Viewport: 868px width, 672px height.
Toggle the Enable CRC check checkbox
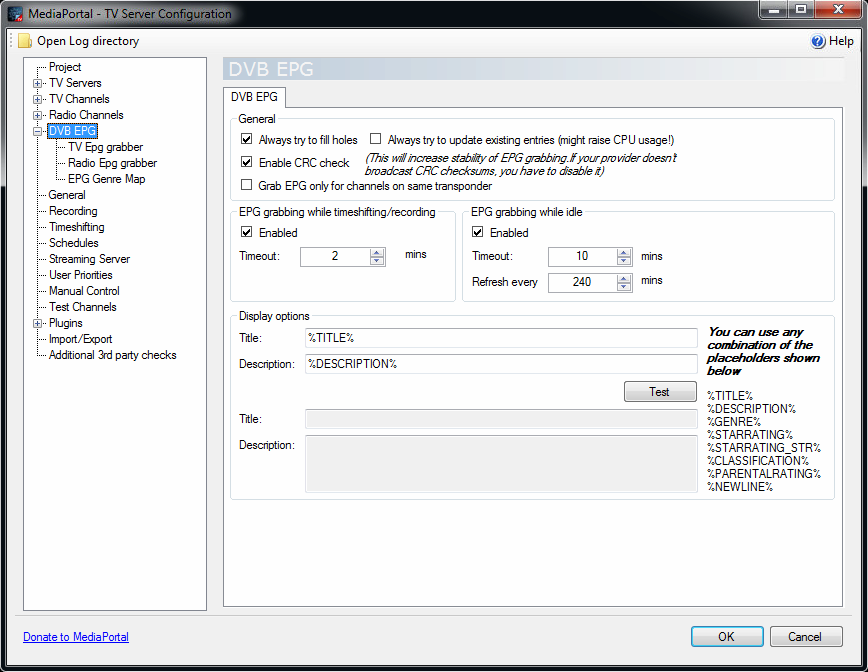[x=246, y=162]
